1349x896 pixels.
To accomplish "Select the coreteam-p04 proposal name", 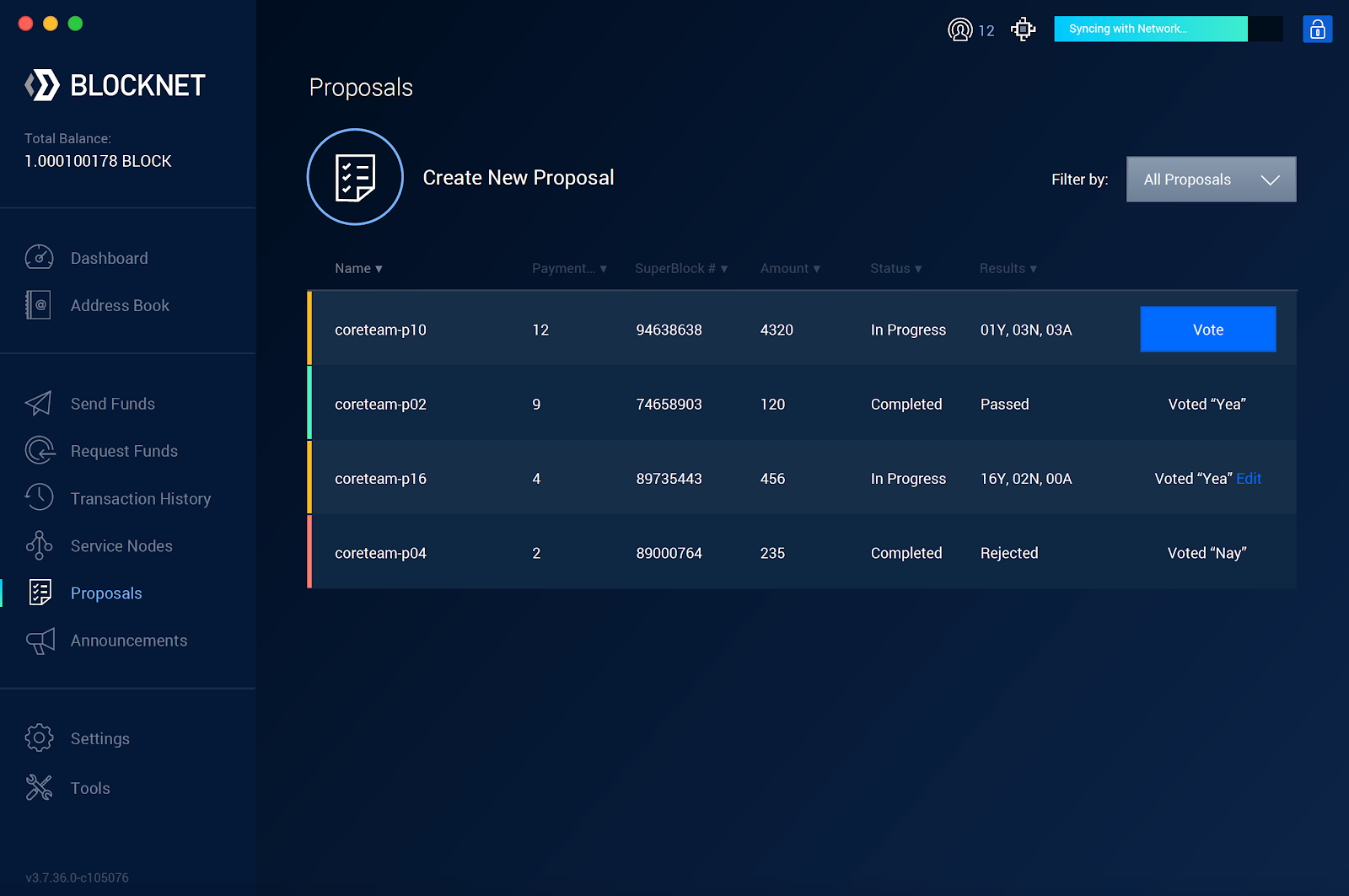I will tap(380, 553).
